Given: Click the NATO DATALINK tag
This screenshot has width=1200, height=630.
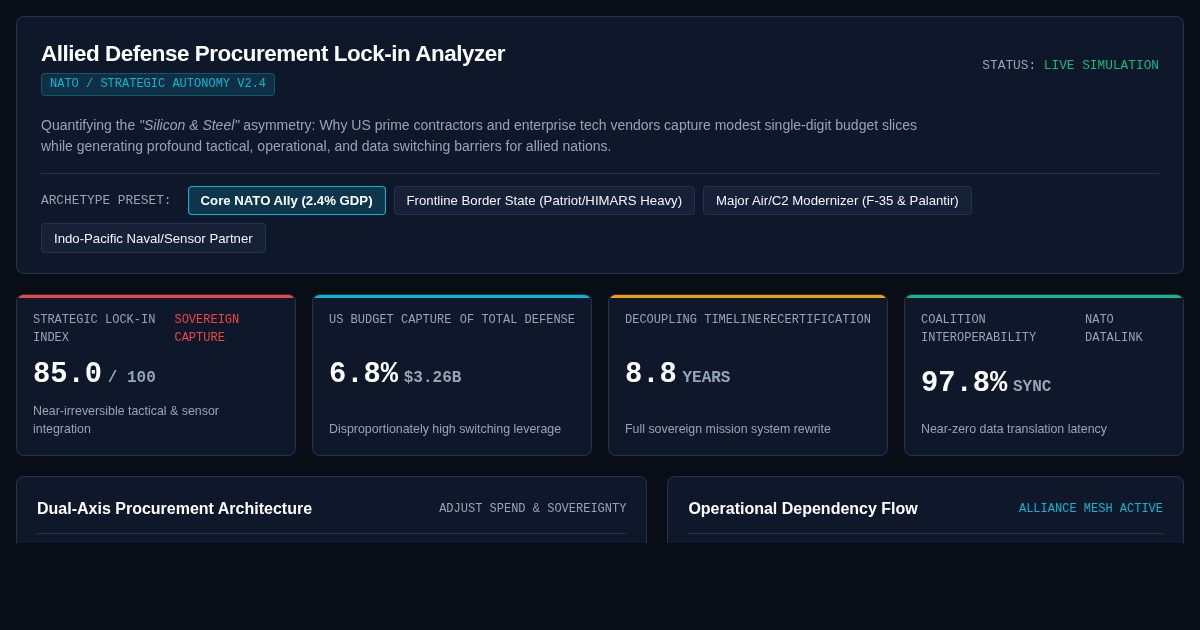Looking at the screenshot, I should (1113, 329).
